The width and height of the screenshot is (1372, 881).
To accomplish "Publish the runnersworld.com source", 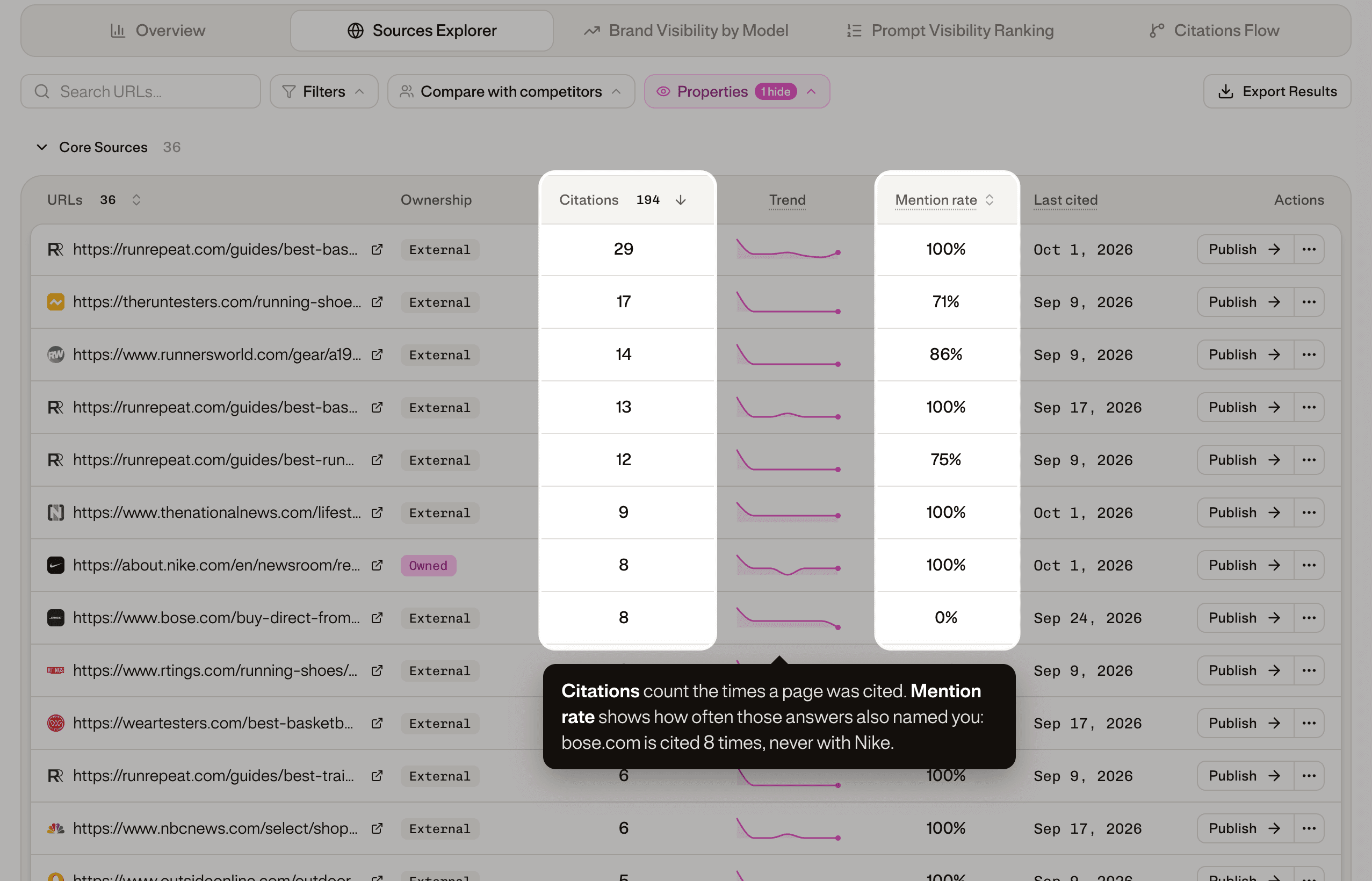I will (x=1245, y=355).
